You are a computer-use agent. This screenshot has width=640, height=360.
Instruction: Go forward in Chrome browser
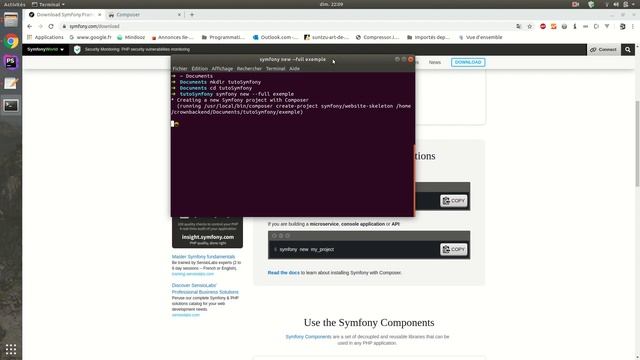(40, 26)
